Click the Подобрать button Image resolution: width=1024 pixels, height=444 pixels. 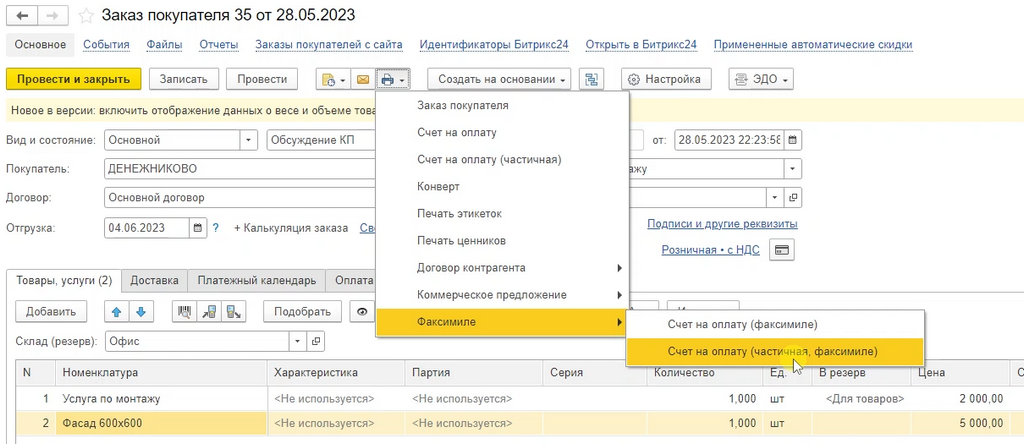(x=302, y=312)
